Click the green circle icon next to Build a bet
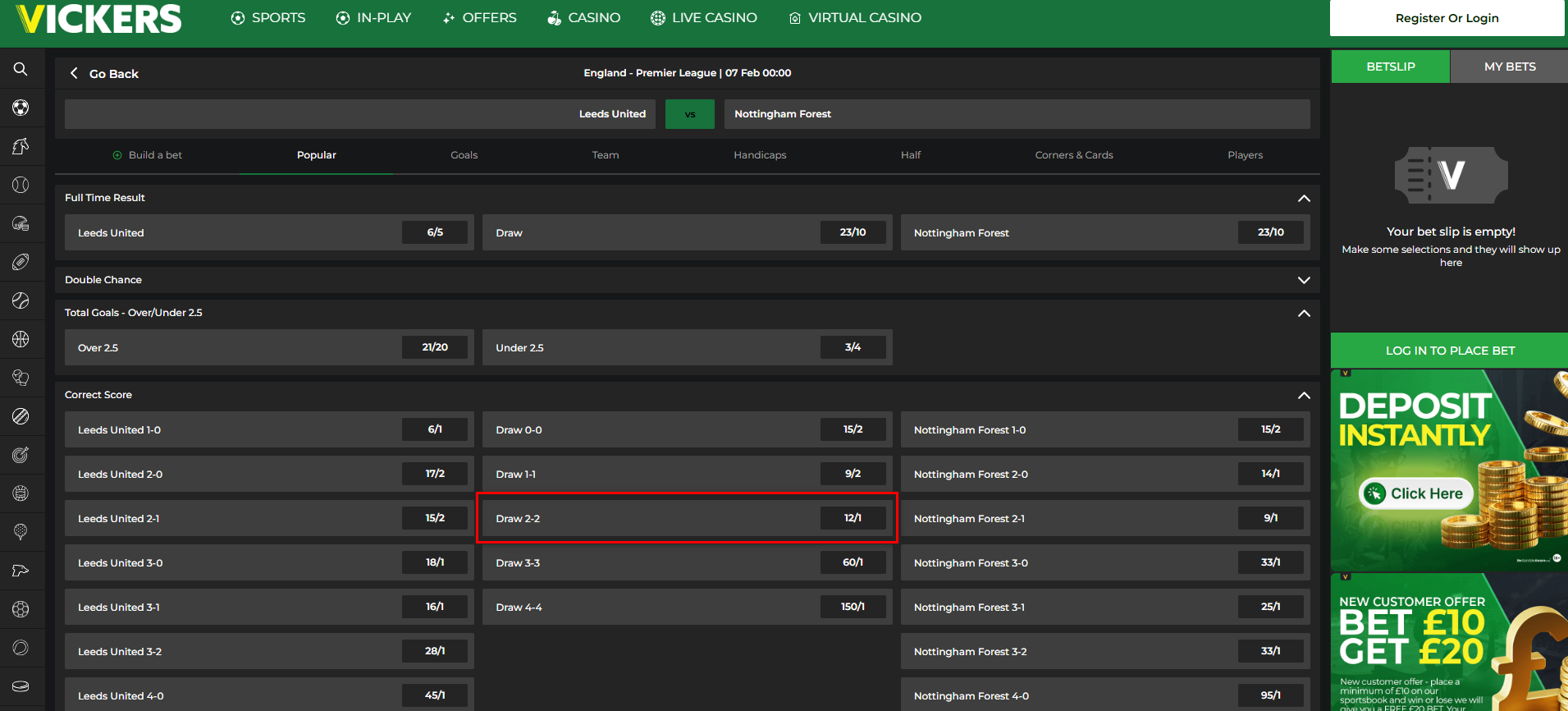 (x=117, y=155)
